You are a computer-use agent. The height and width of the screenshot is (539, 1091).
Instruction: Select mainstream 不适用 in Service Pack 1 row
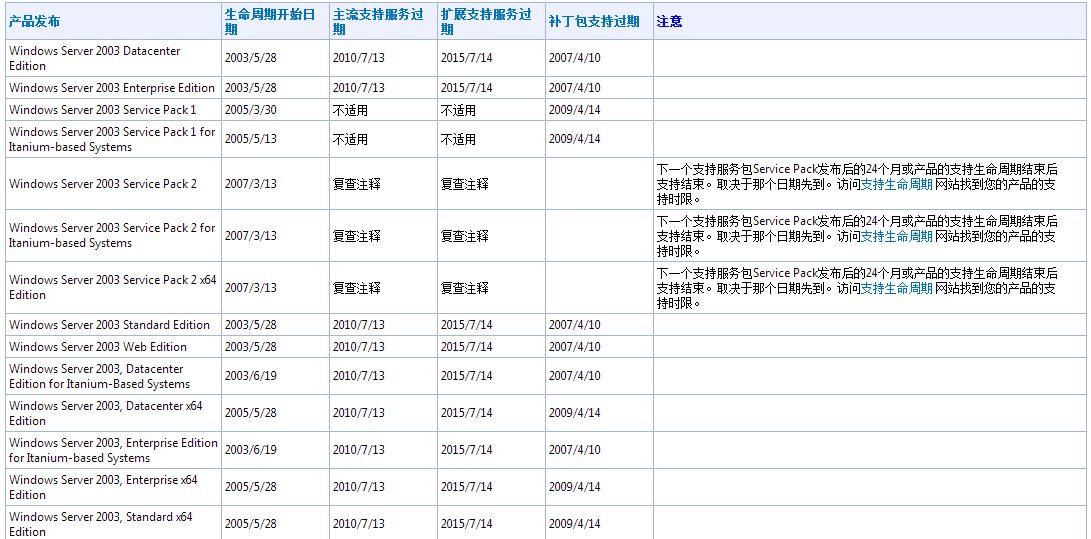(x=350, y=110)
